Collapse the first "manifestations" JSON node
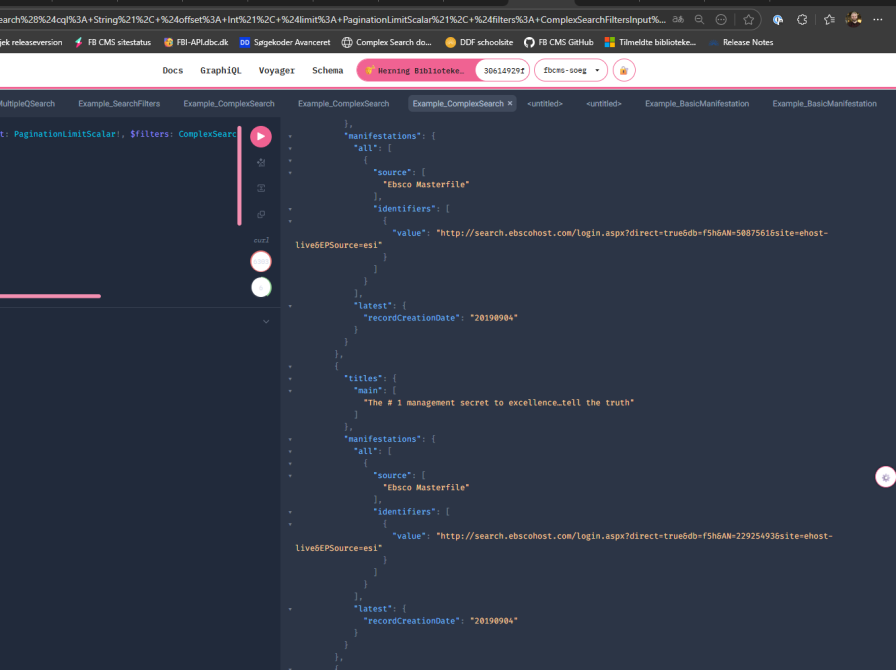 point(290,134)
